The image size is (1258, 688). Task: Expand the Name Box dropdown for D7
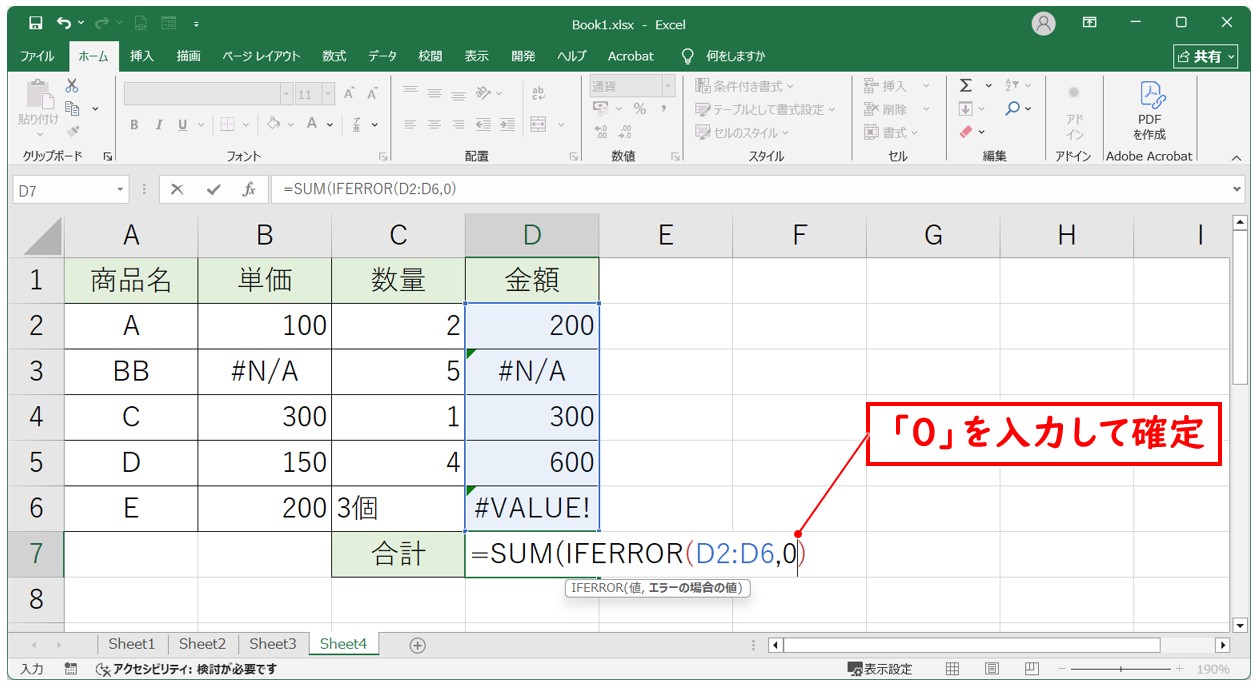(121, 189)
